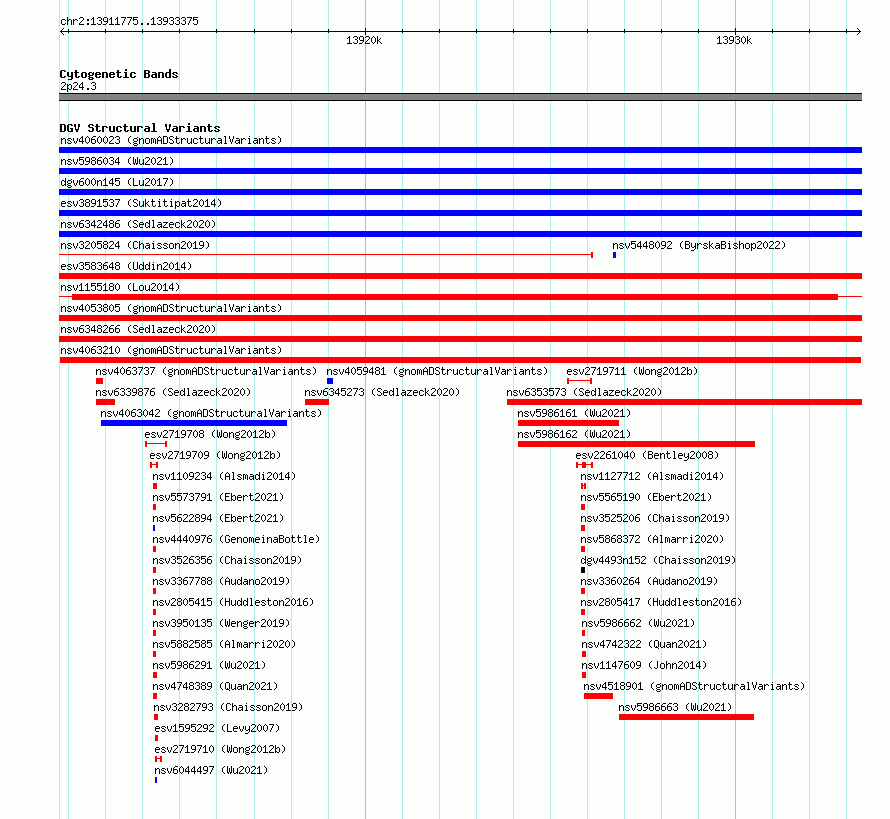Click nsv3367788 (Audano2019) label
This screenshot has width=890, height=819.
[221, 581]
